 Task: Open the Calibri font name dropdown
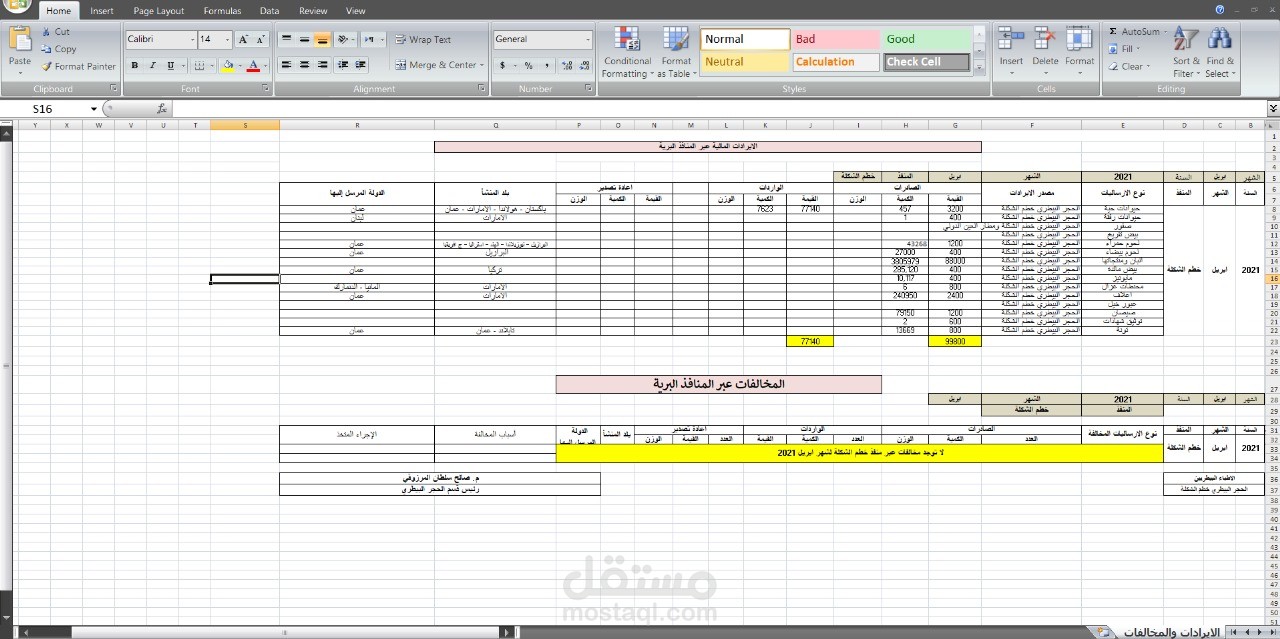pyautogui.click(x=192, y=40)
